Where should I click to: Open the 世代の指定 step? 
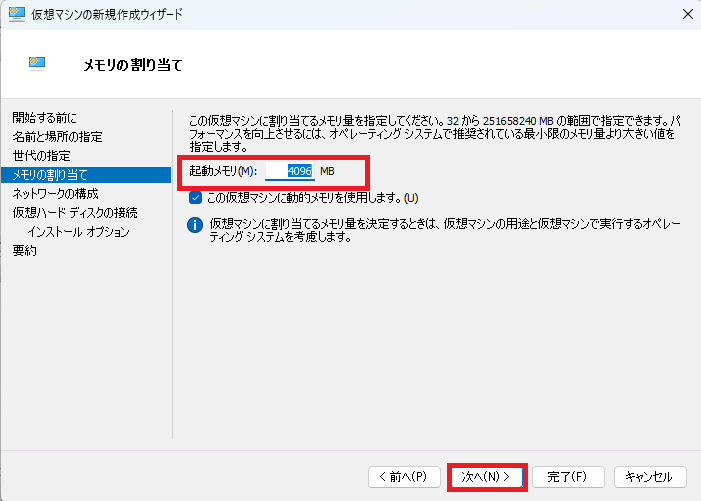42,156
